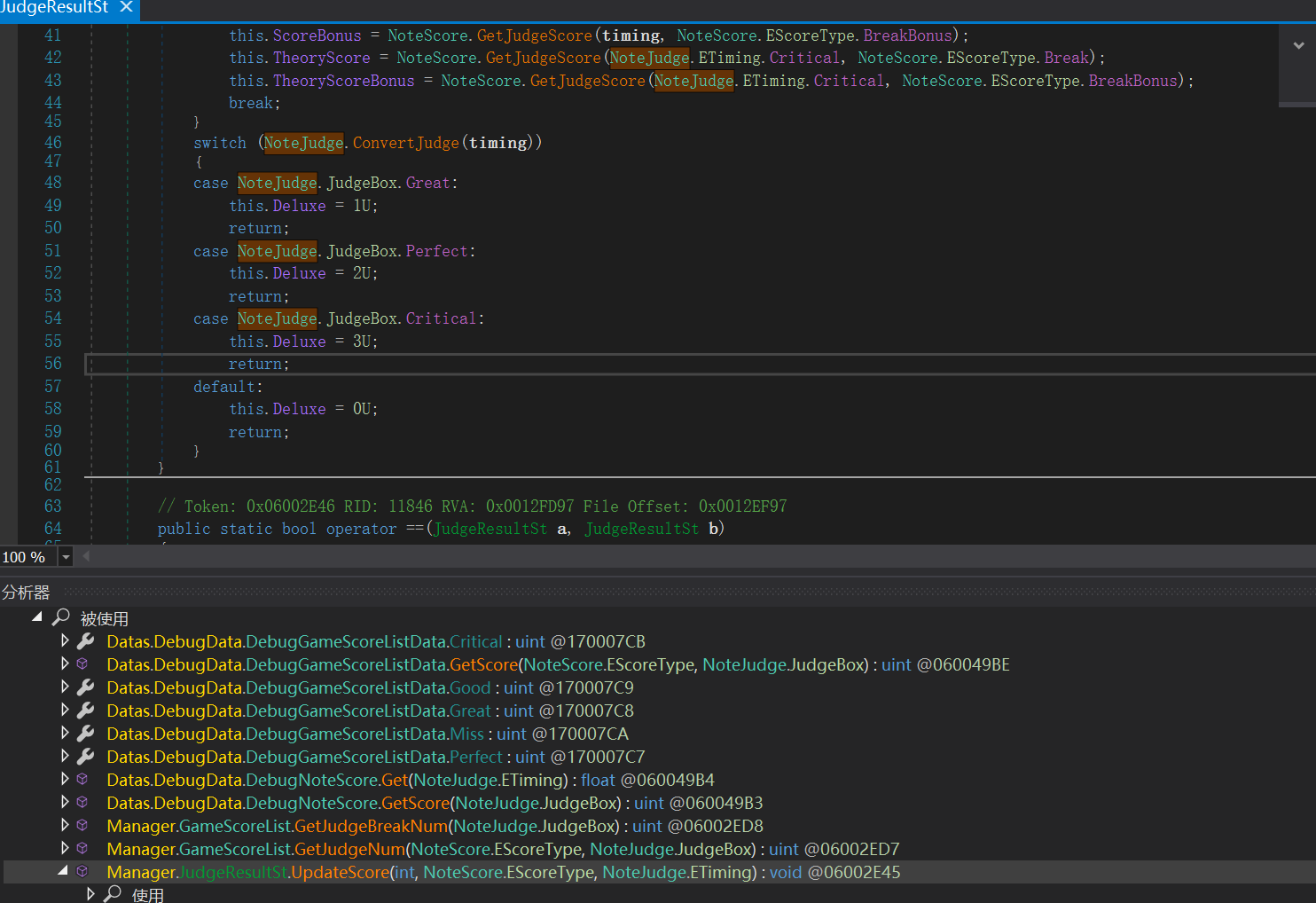Select DebugGameScoreListData.Miss : uint @170007CA entry
The width and height of the screenshot is (1316, 903).
pyautogui.click(x=367, y=734)
